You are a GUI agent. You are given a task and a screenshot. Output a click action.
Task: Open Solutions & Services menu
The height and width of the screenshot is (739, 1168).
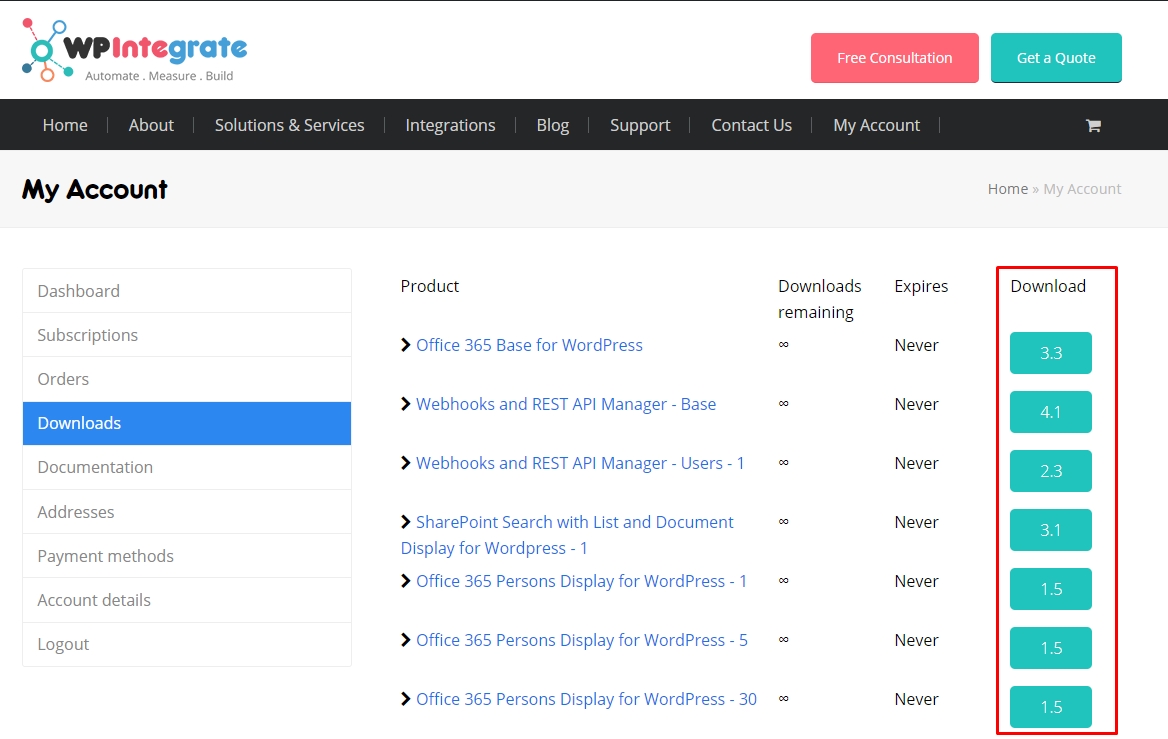pos(289,125)
